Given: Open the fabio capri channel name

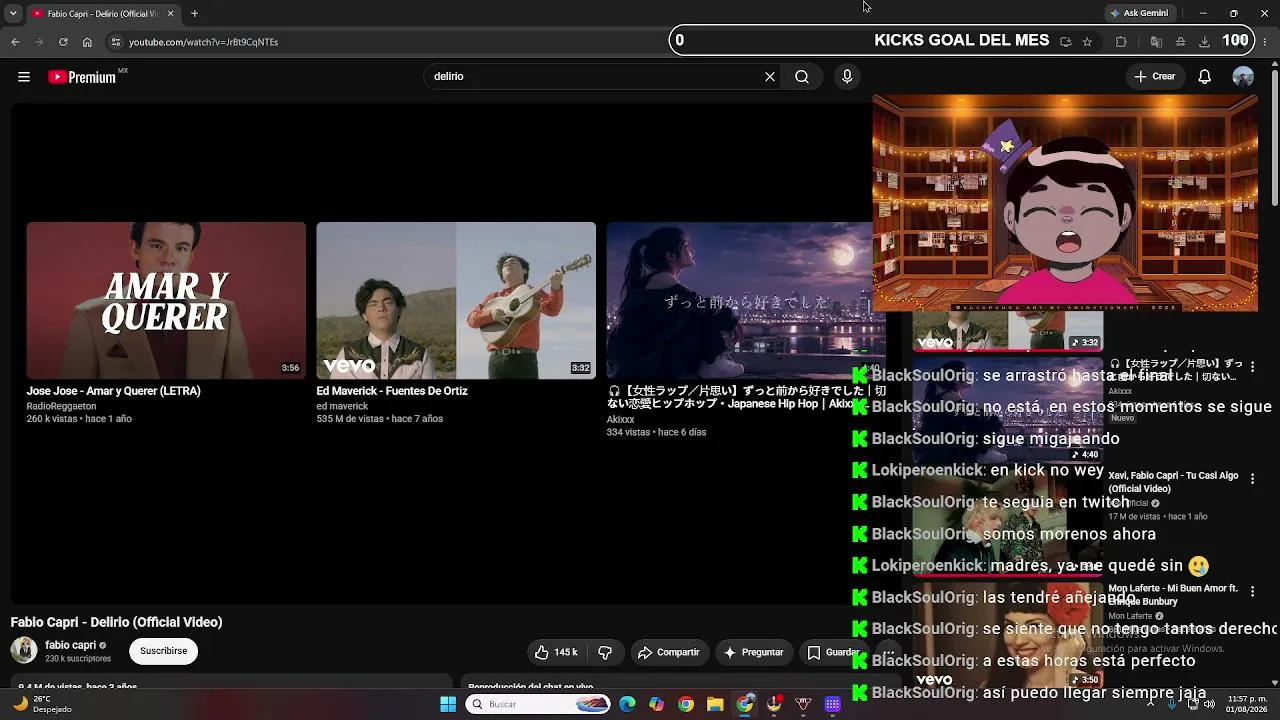Looking at the screenshot, I should coord(71,645).
